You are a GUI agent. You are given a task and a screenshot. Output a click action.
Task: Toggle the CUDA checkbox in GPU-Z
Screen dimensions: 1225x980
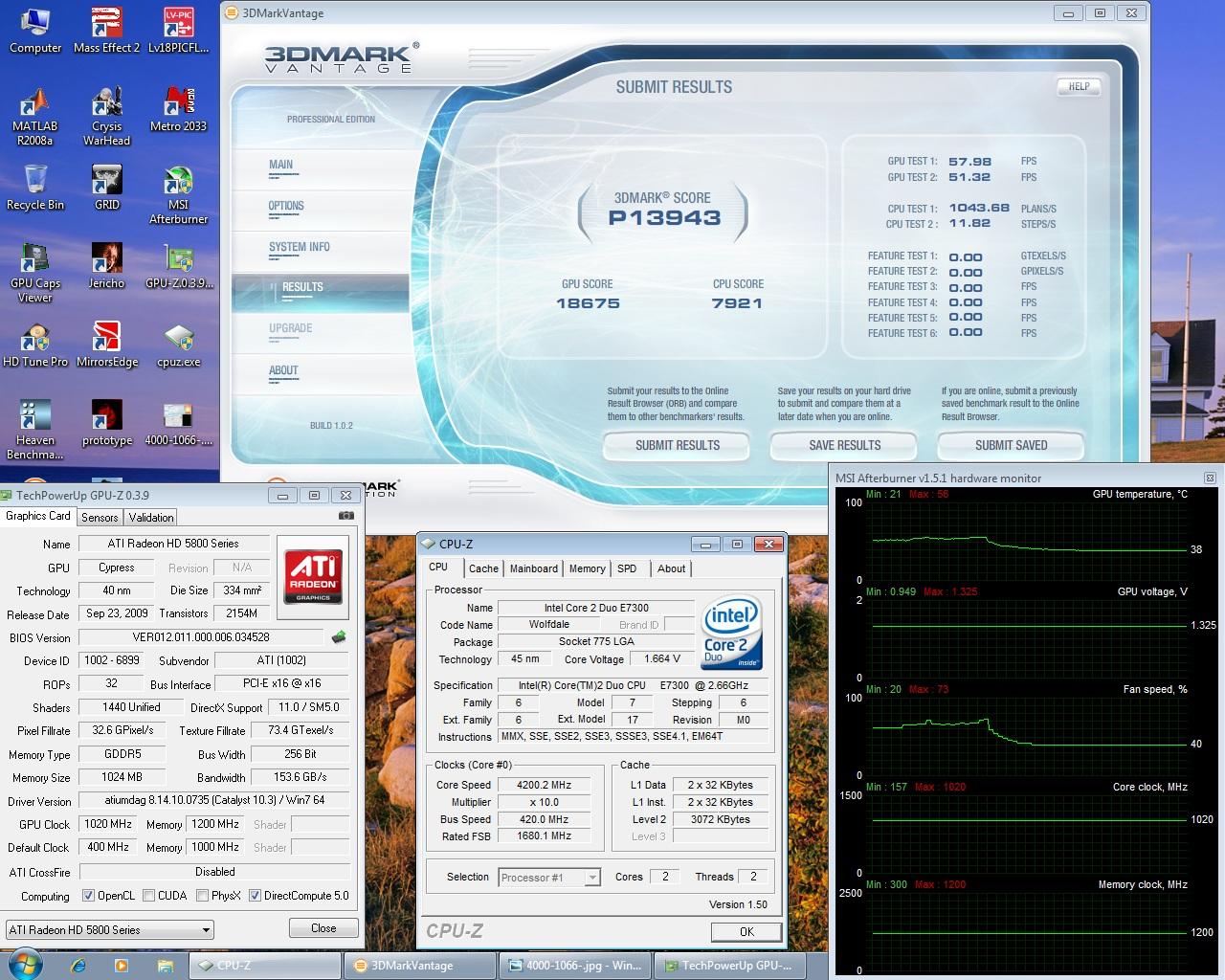pos(148,896)
